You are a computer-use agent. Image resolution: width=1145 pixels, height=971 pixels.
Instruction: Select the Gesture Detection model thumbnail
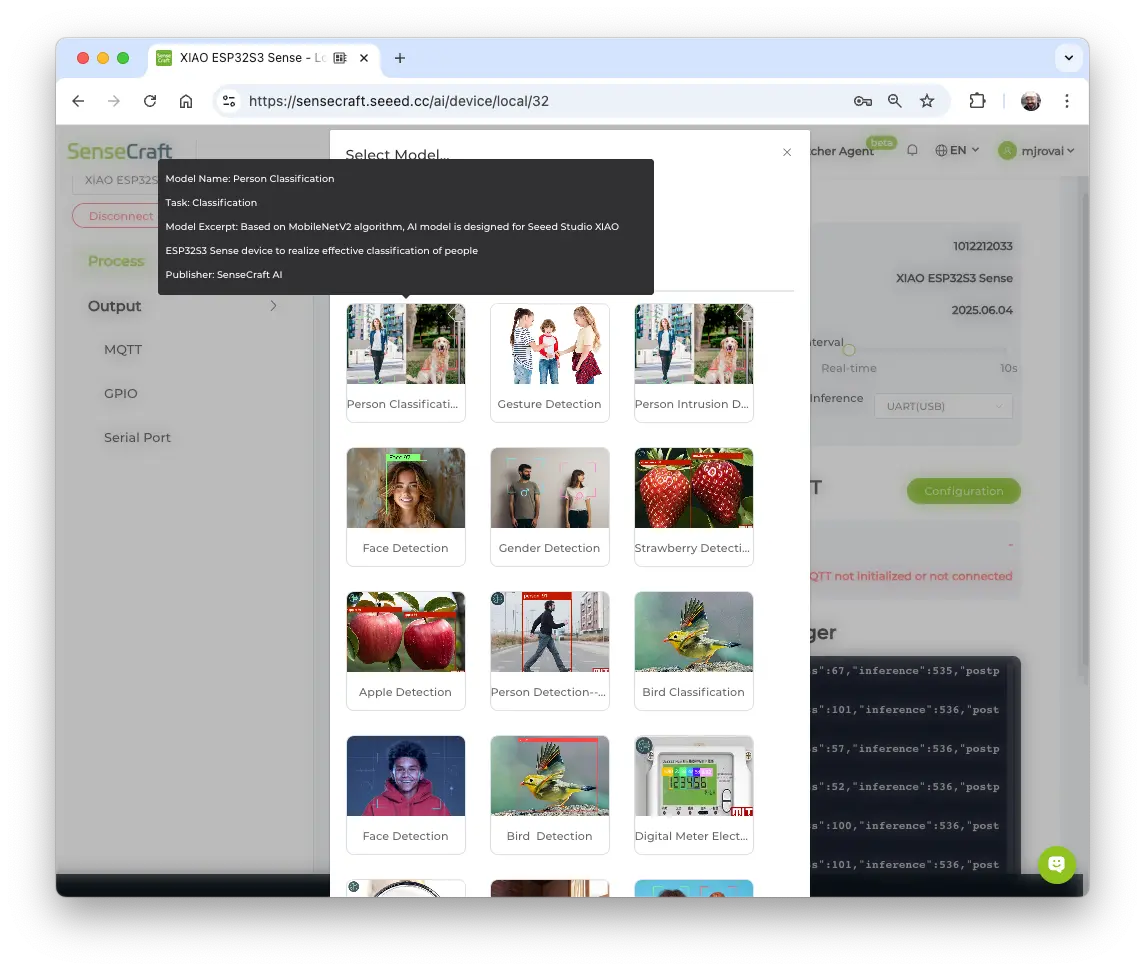[549, 345]
